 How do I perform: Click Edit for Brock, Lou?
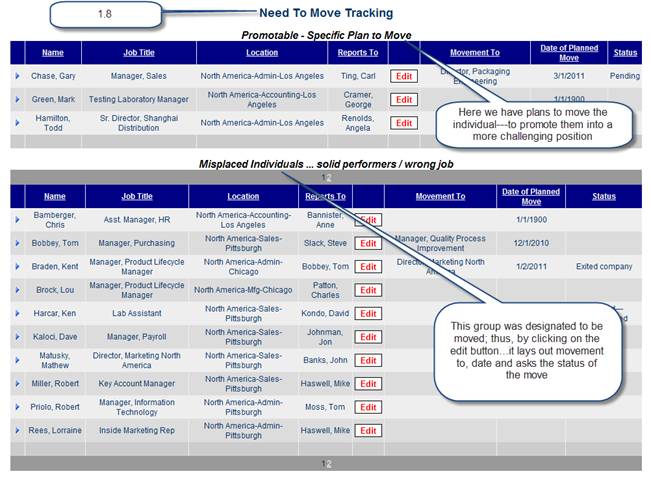pyautogui.click(x=368, y=290)
